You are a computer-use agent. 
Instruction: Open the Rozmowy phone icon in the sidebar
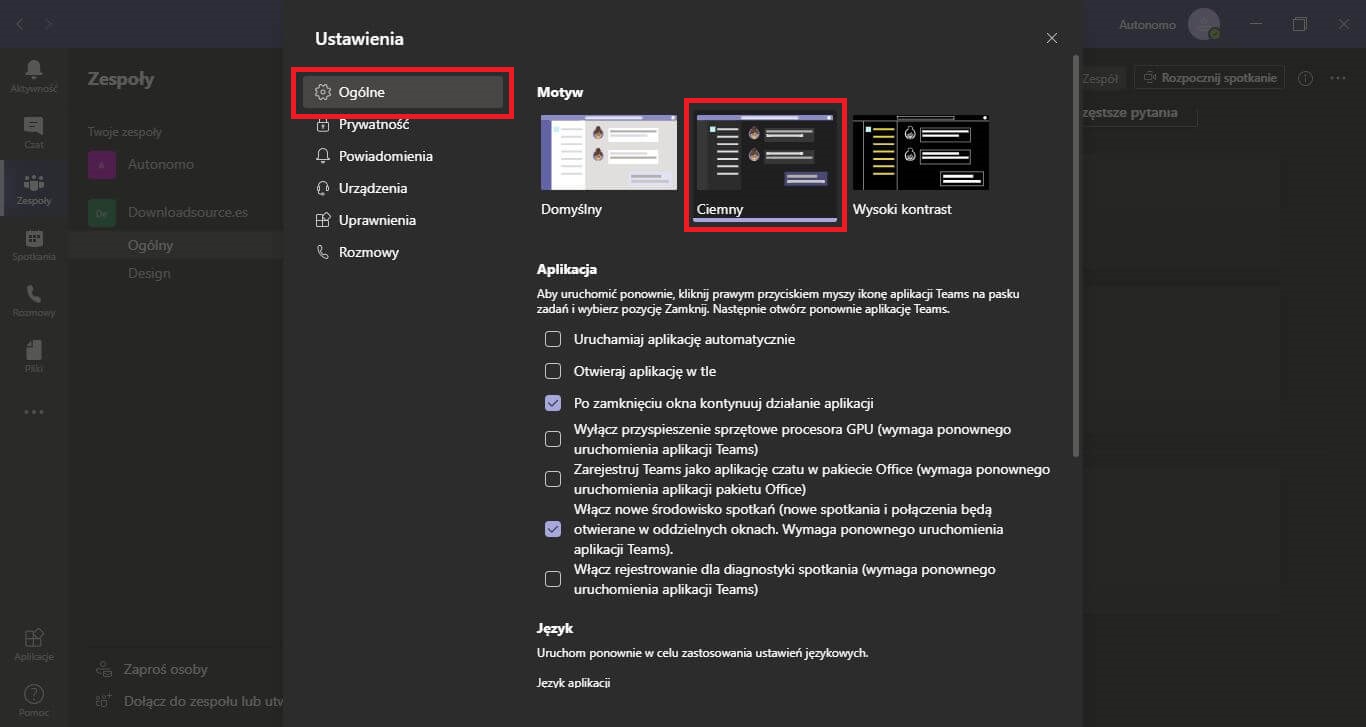(x=34, y=294)
